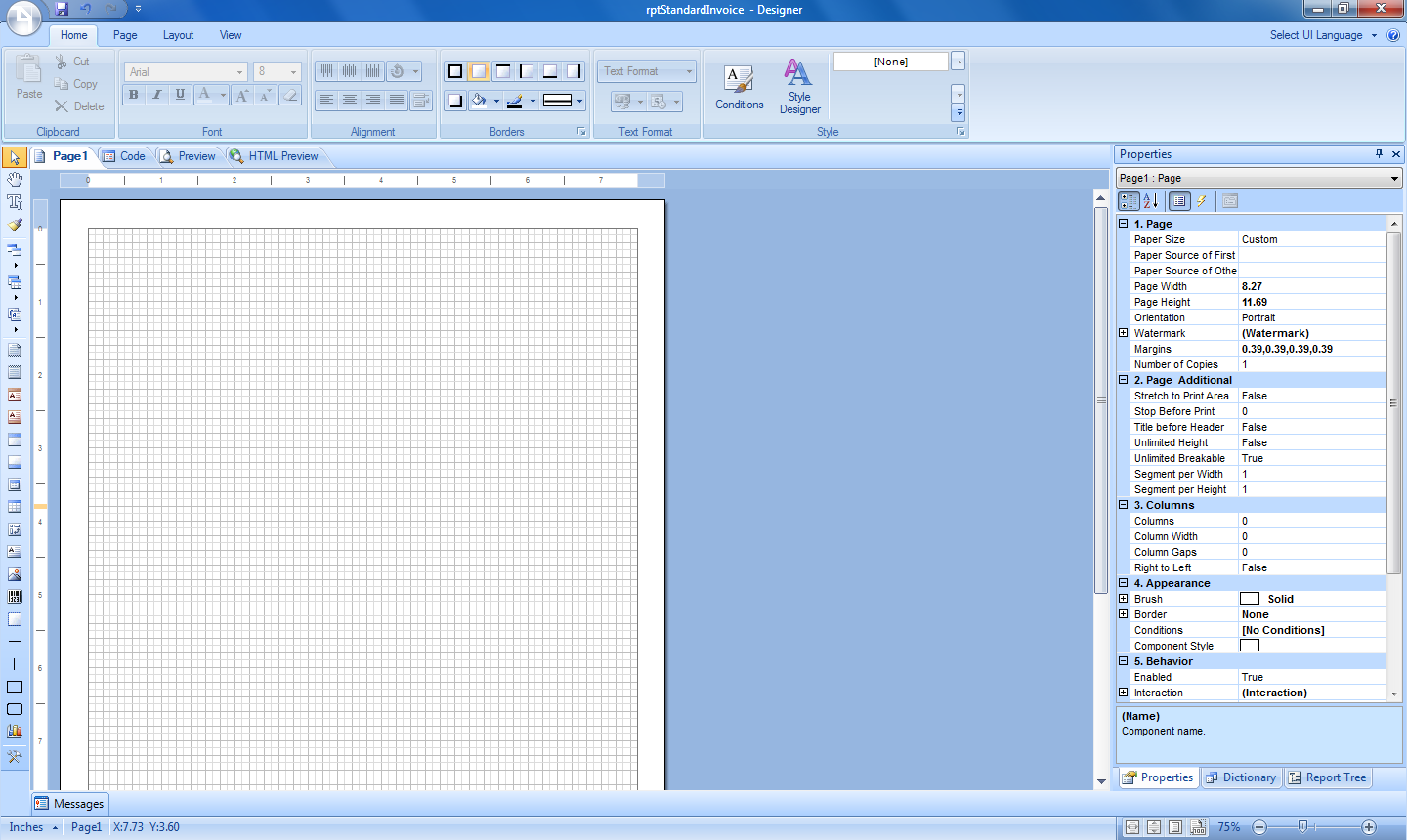
Task: Expand the Watermark property node
Action: point(1124,333)
